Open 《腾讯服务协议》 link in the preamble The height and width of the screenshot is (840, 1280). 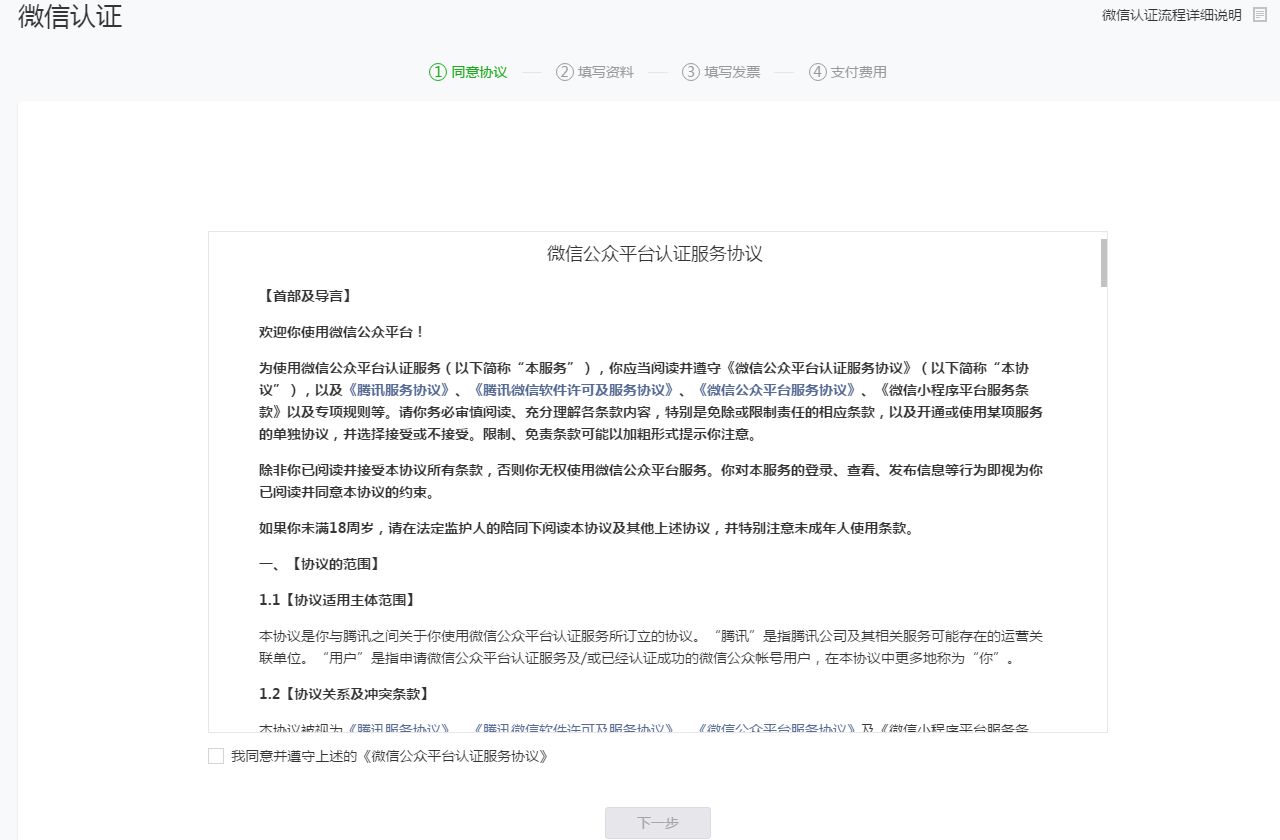(x=398, y=390)
